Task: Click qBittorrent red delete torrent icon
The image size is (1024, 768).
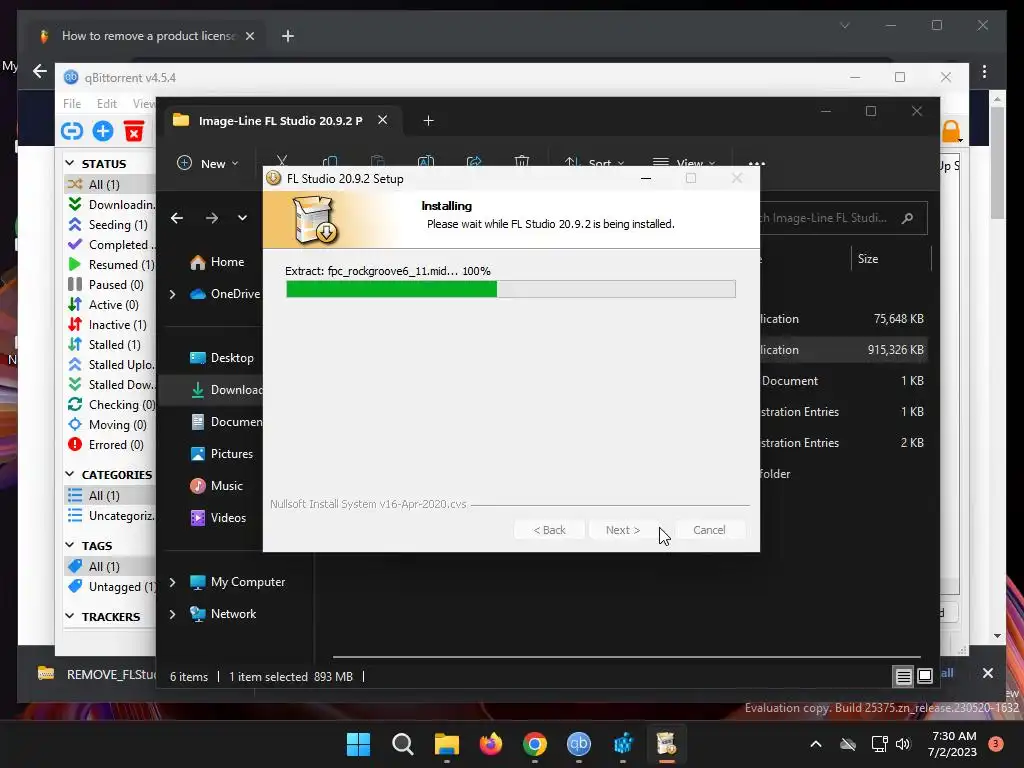Action: tap(134, 131)
